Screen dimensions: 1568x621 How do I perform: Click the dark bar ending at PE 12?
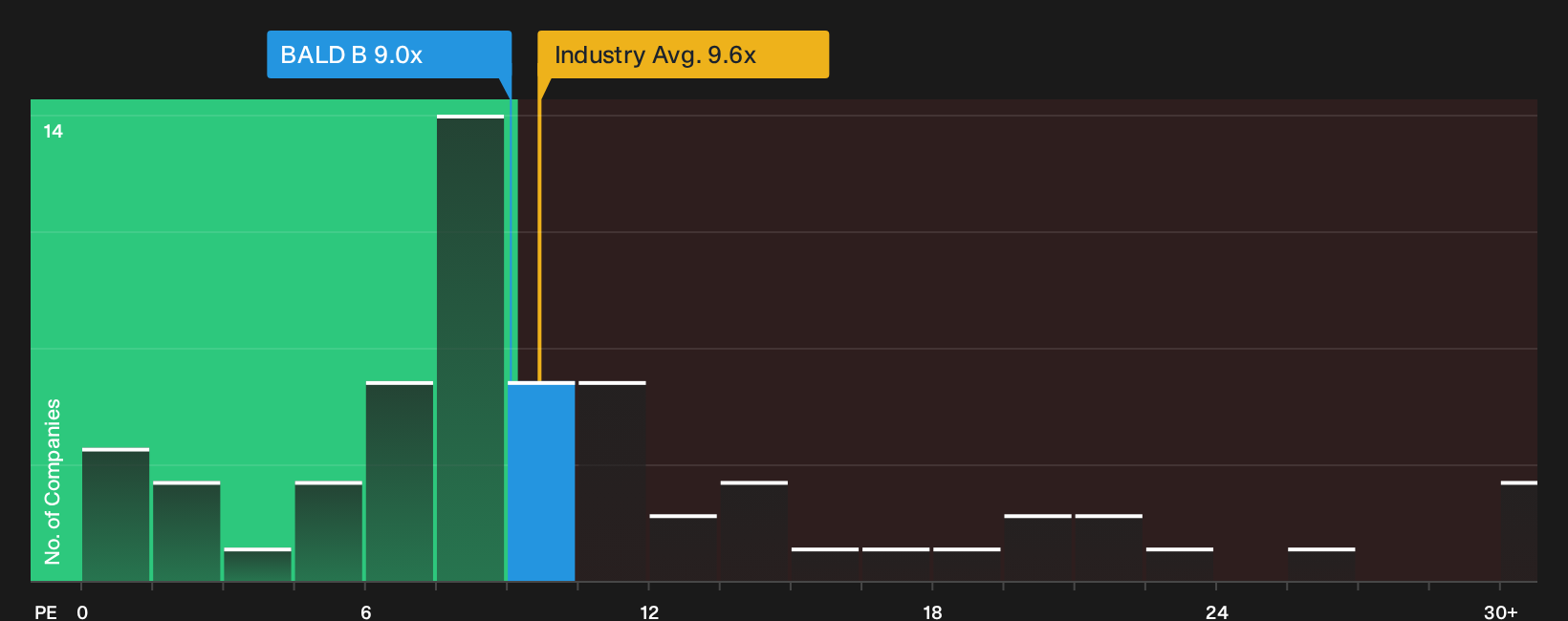click(x=612, y=482)
